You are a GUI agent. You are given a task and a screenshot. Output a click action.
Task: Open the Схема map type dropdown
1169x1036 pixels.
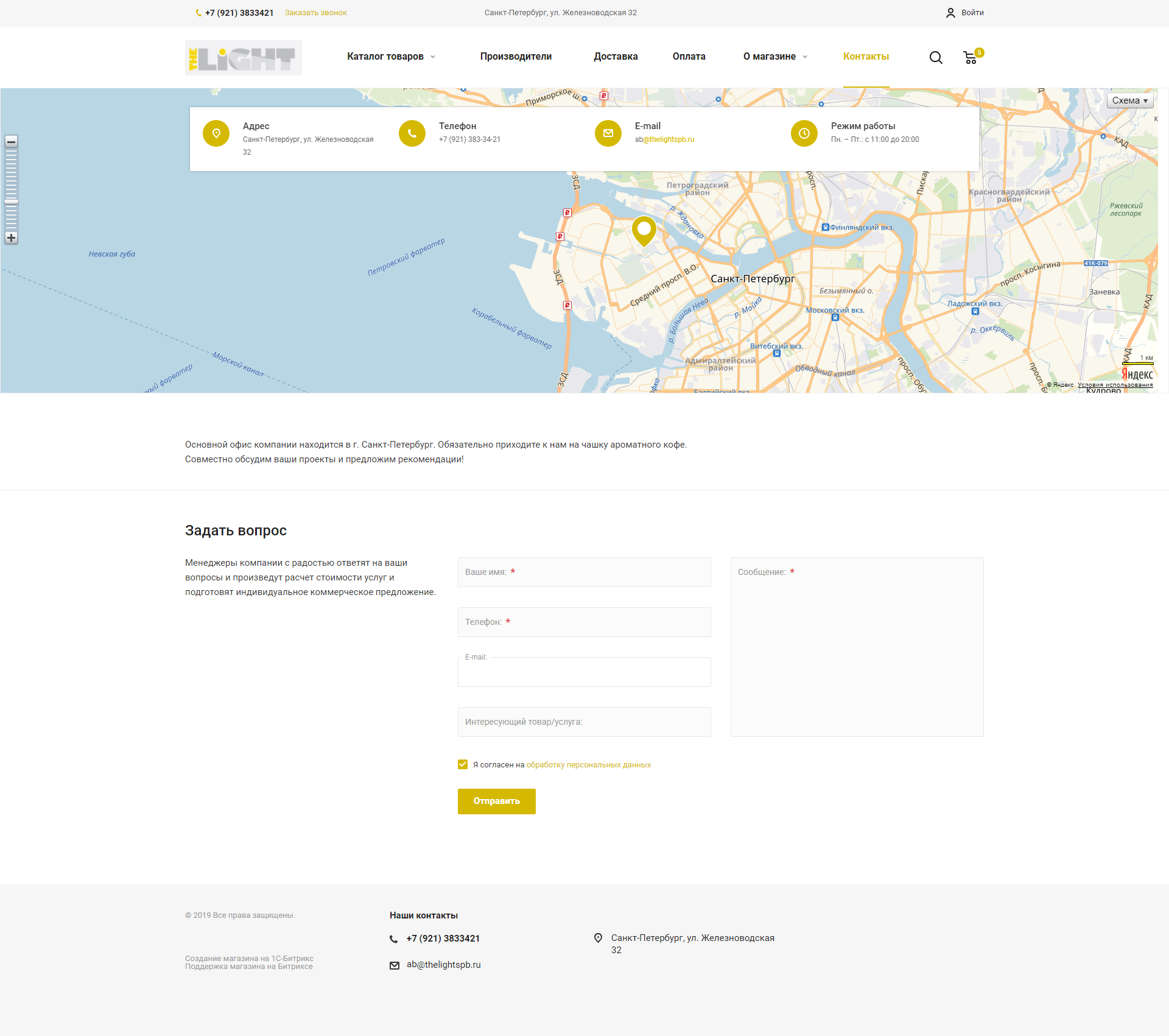click(1130, 100)
